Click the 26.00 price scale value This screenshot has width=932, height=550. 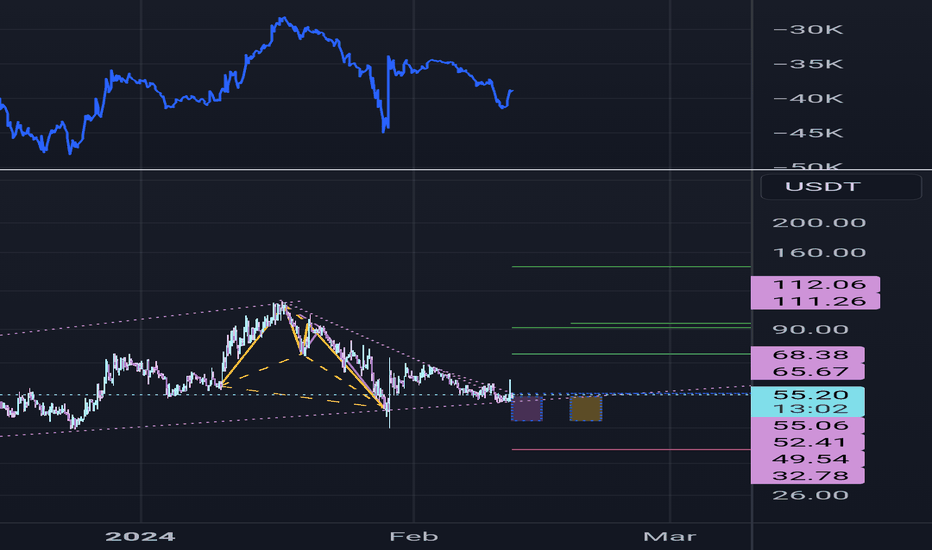[810, 495]
